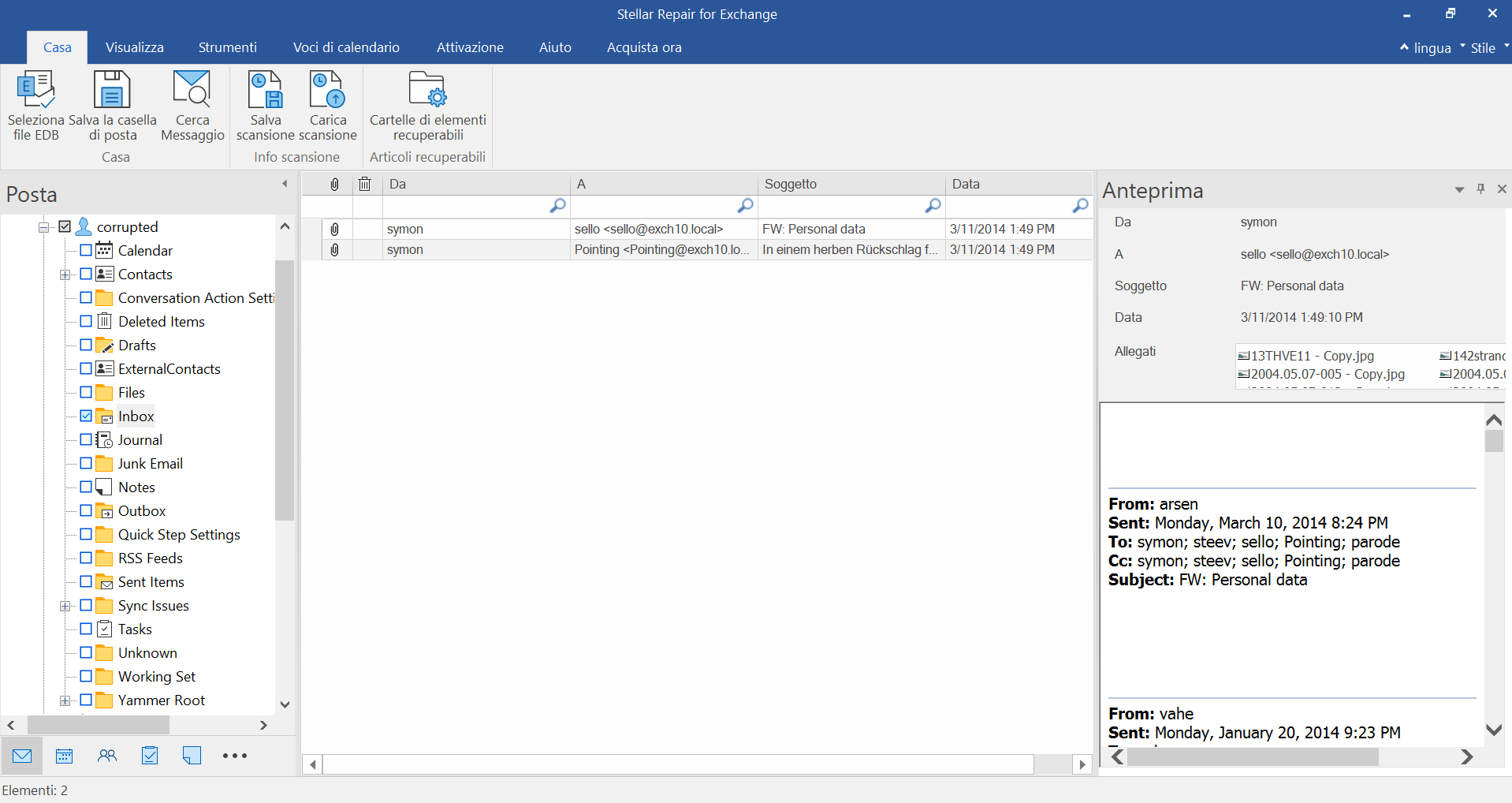Switch to Tasks view in bottom bar
Image resolution: width=1512 pixels, height=803 pixels.
pyautogui.click(x=150, y=756)
